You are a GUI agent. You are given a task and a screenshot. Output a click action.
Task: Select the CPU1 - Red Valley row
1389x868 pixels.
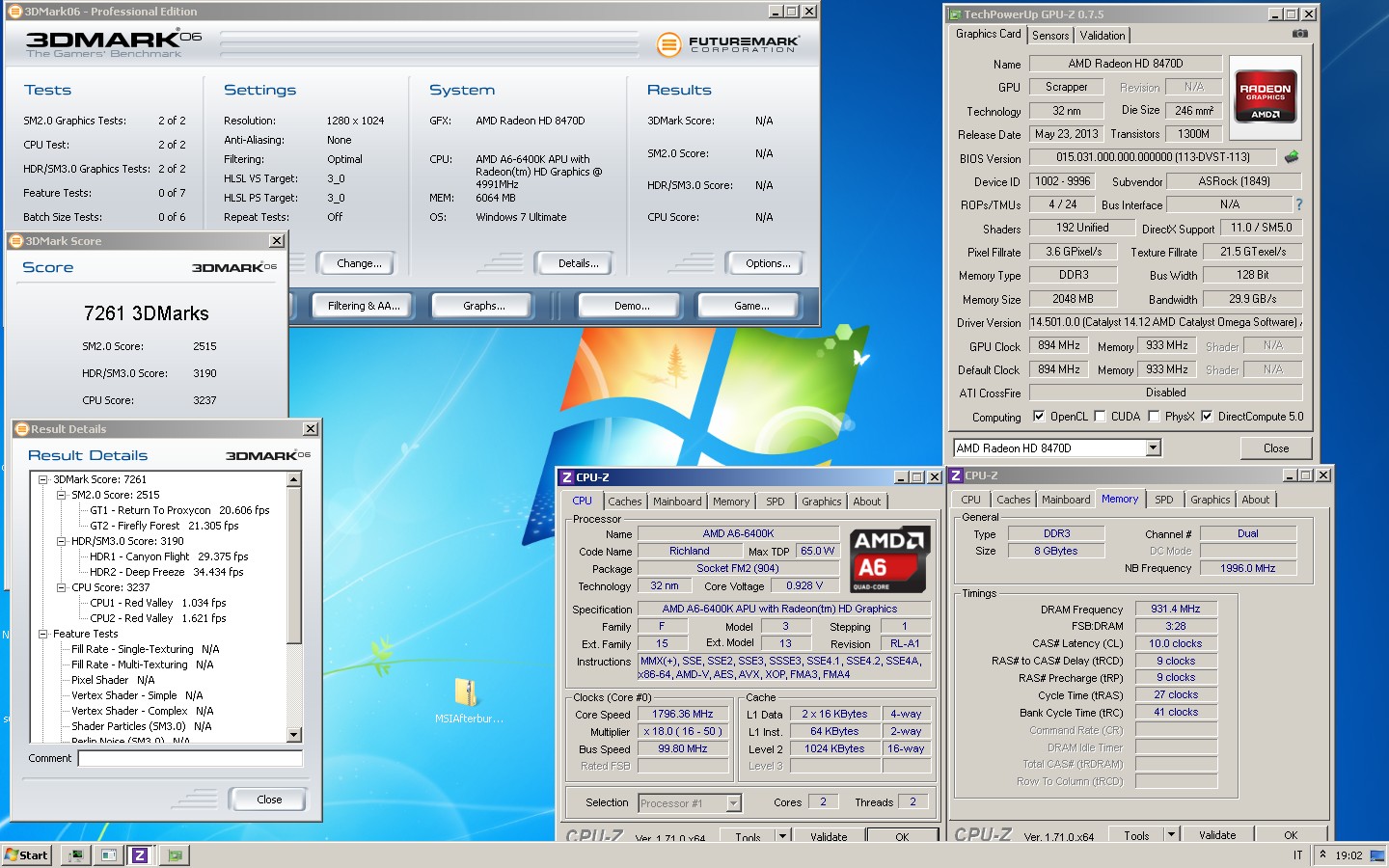(x=158, y=603)
